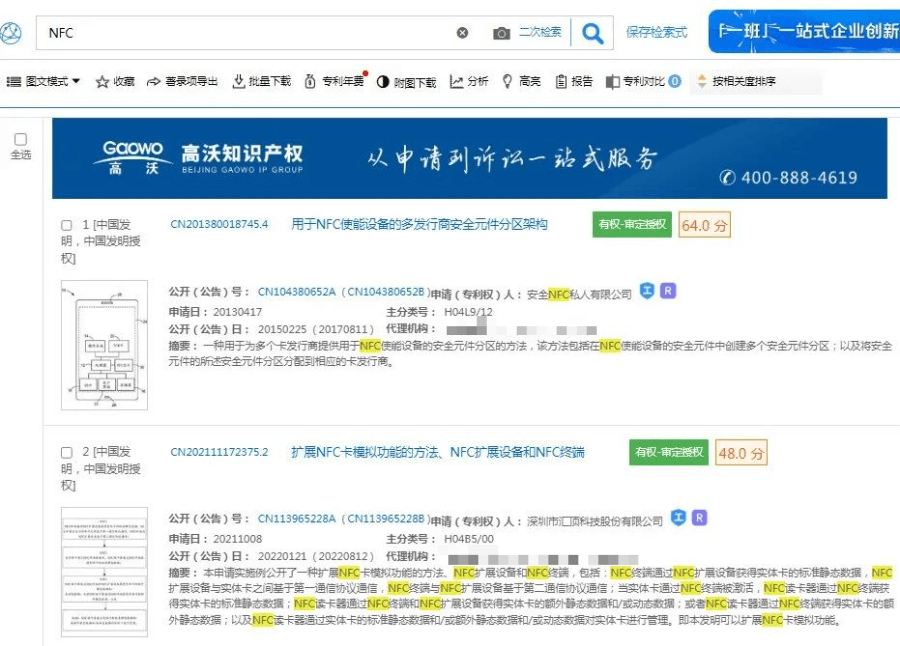Viewport: 900px width, 646px height.
Task: Click the first patent's drawing thumbnail
Action: coord(104,345)
